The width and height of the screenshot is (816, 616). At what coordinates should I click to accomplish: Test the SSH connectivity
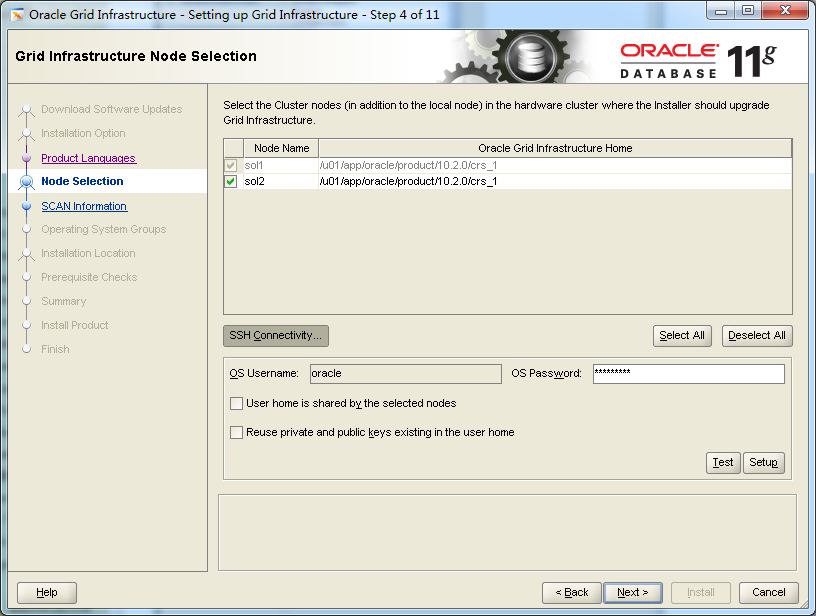[723, 463]
